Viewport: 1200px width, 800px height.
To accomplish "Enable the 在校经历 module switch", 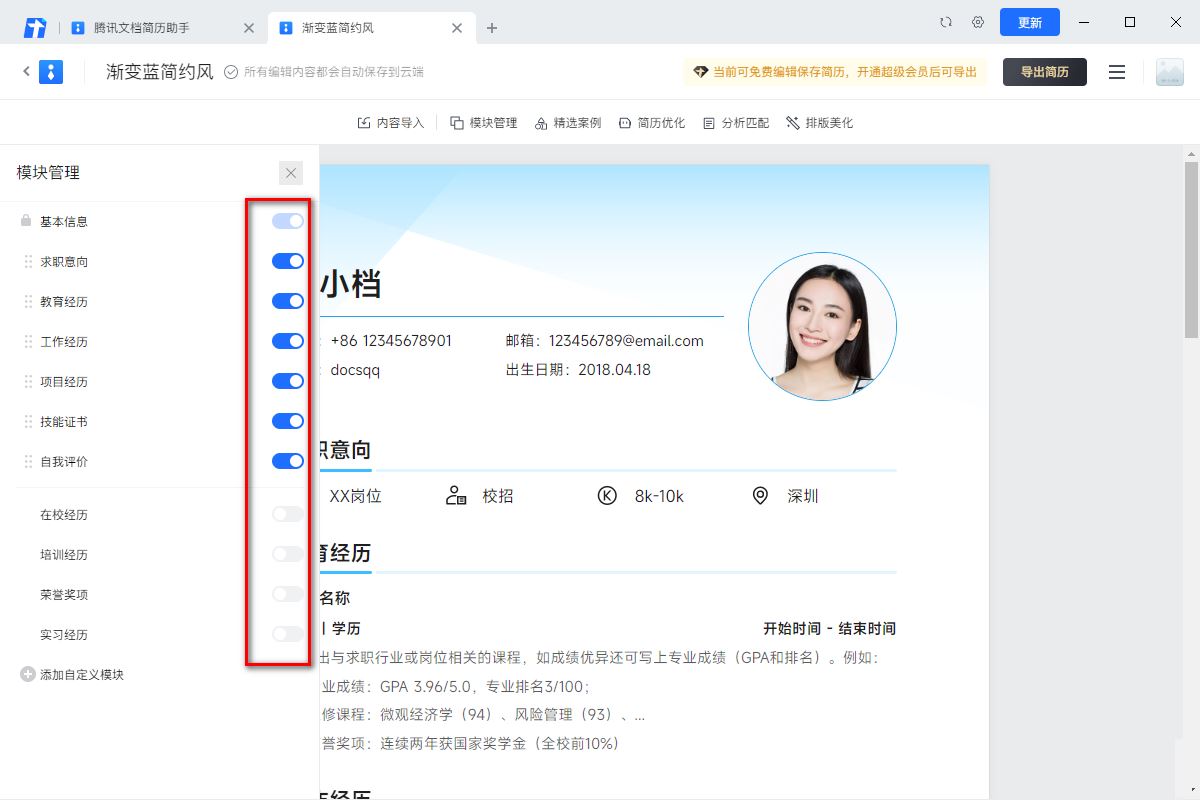I will (x=288, y=514).
